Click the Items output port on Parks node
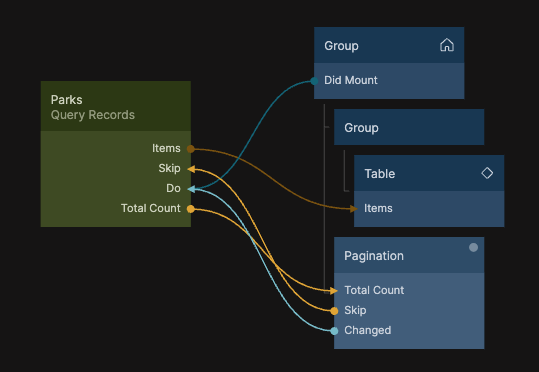The image size is (539, 372). tap(191, 149)
